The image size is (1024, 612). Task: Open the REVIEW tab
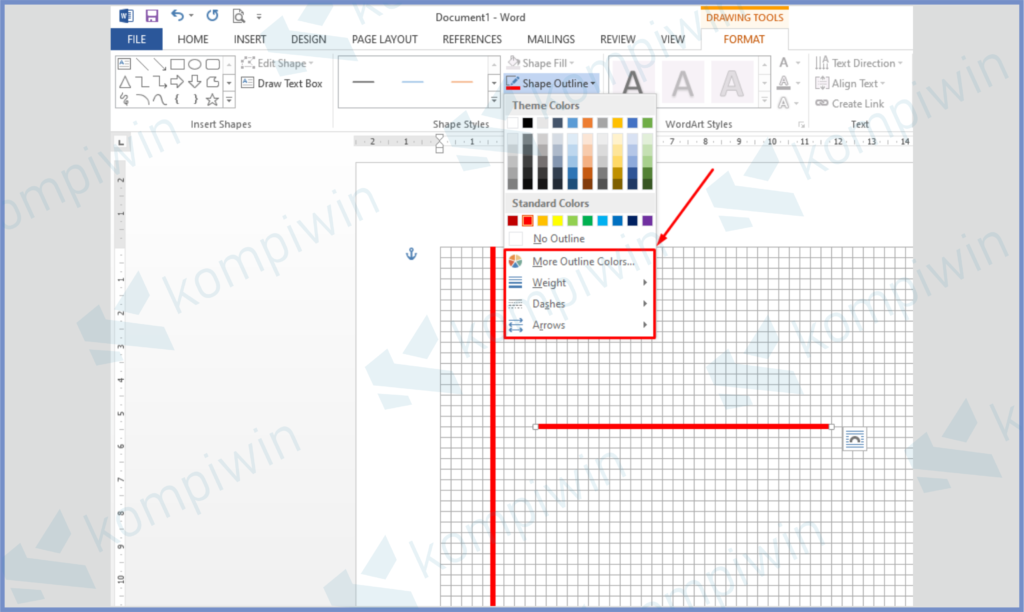coord(617,39)
